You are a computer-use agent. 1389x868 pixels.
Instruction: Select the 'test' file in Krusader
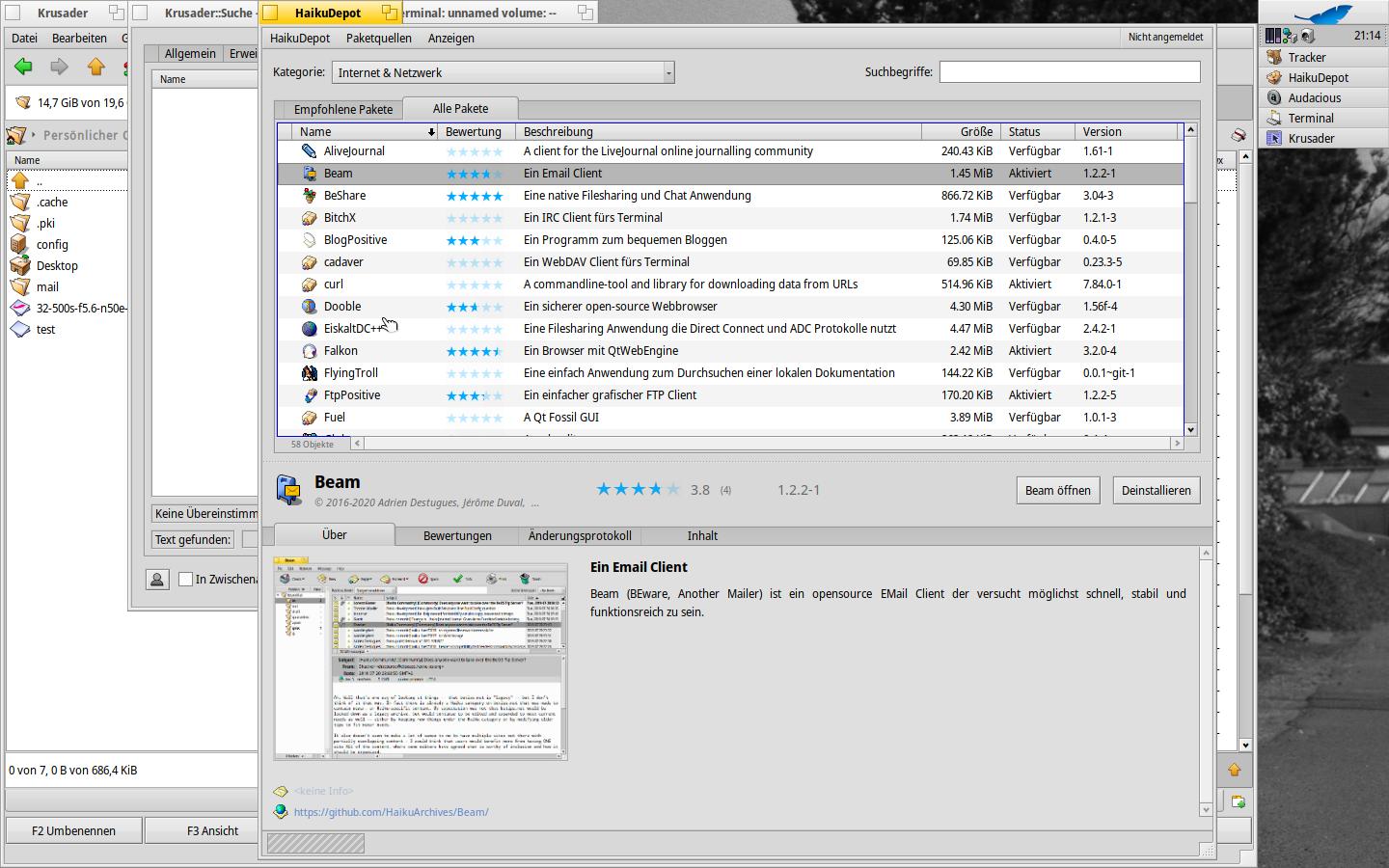pyautogui.click(x=45, y=330)
